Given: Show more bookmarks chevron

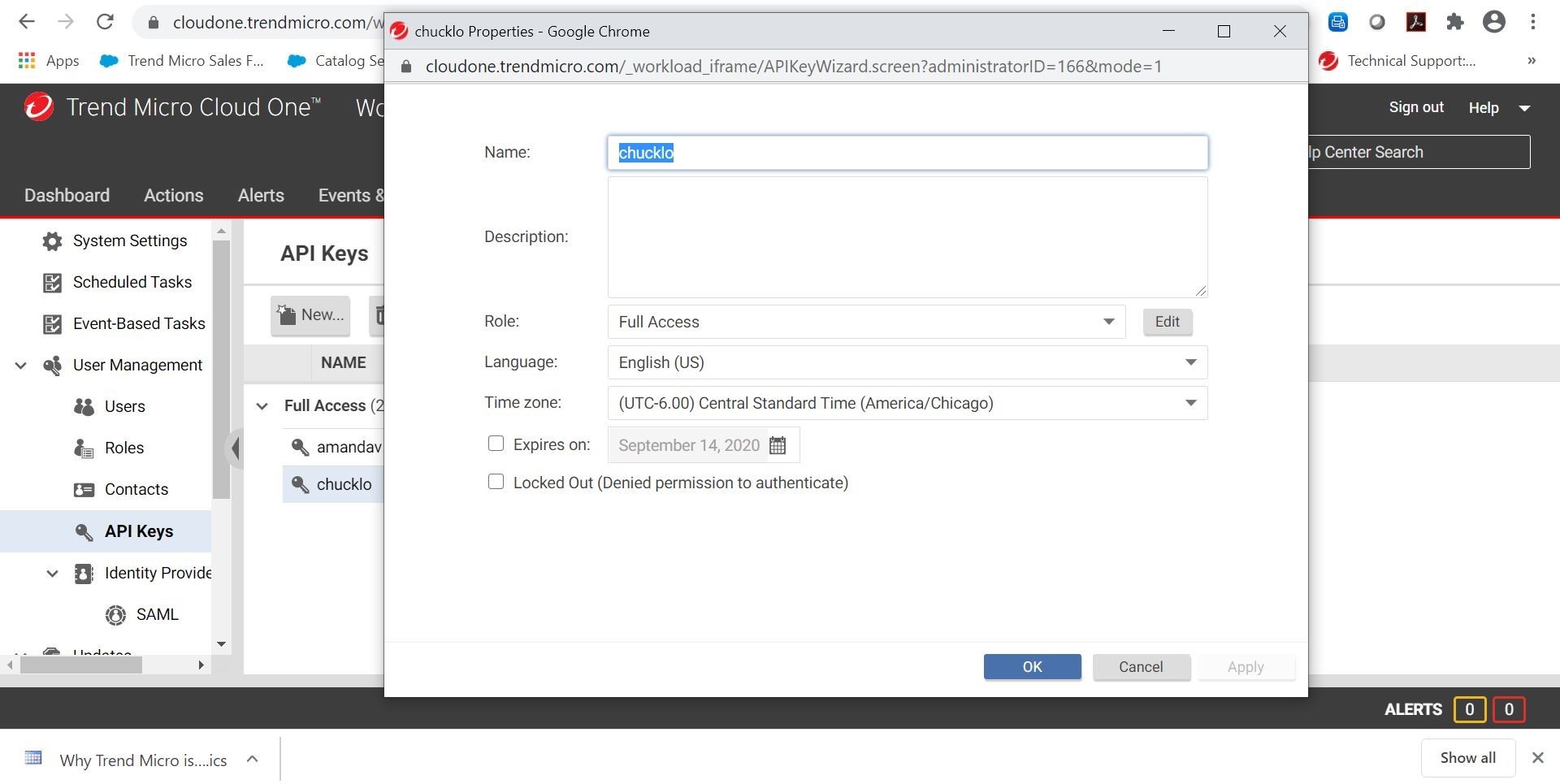Looking at the screenshot, I should tap(1532, 60).
